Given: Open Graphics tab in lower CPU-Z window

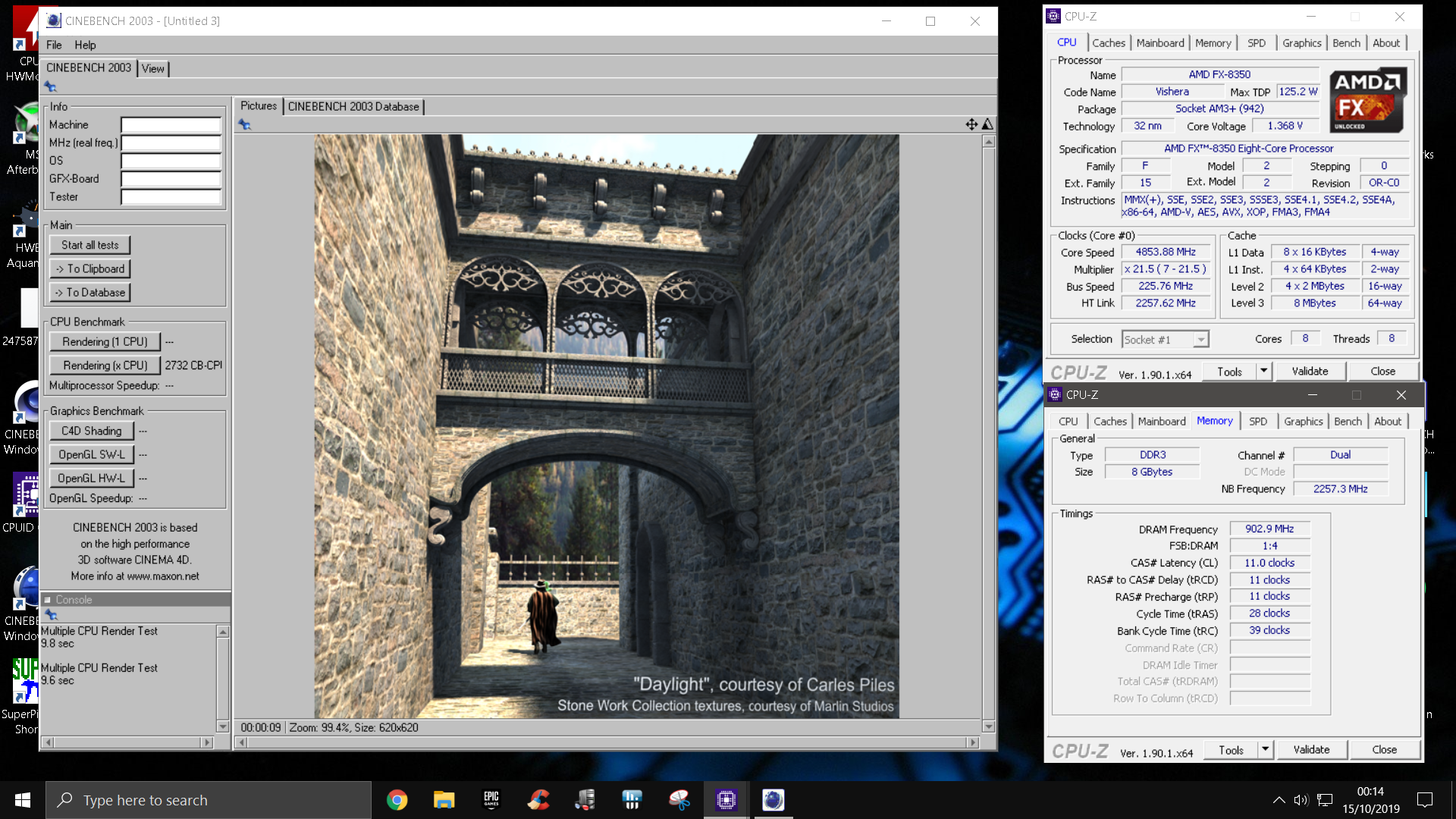Looking at the screenshot, I should point(1304,422).
